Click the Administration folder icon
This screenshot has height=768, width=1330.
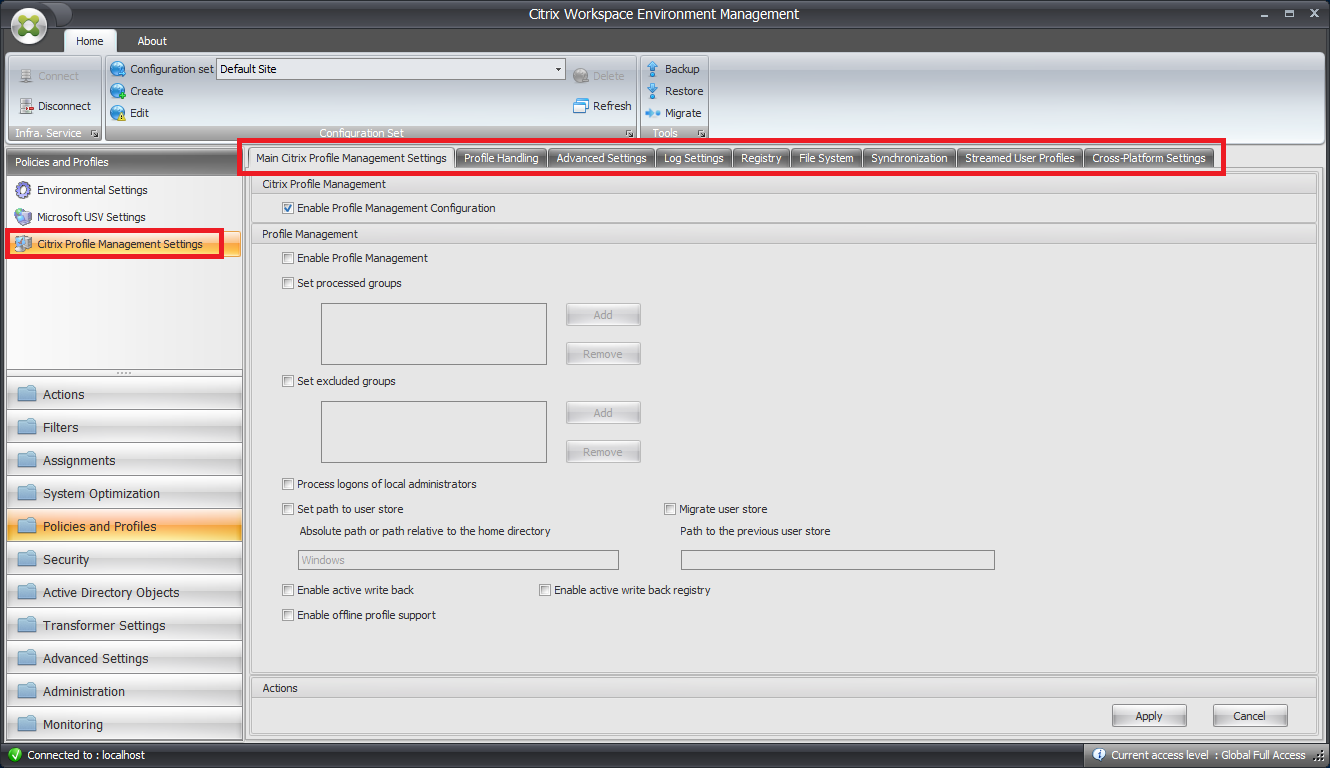(27, 691)
